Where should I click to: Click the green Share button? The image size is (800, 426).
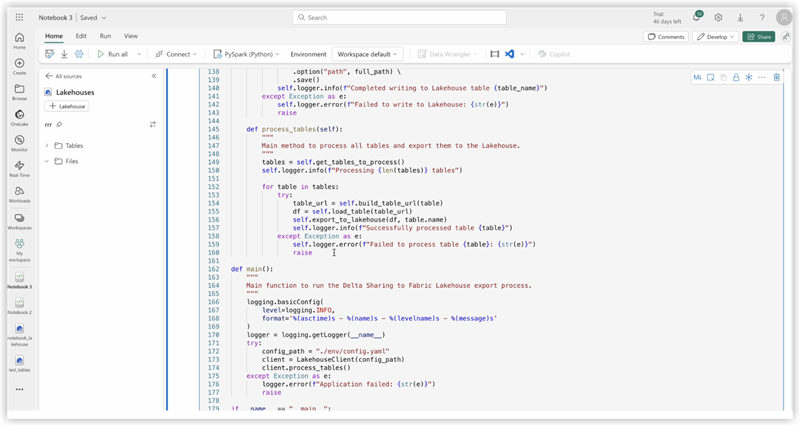(x=759, y=37)
